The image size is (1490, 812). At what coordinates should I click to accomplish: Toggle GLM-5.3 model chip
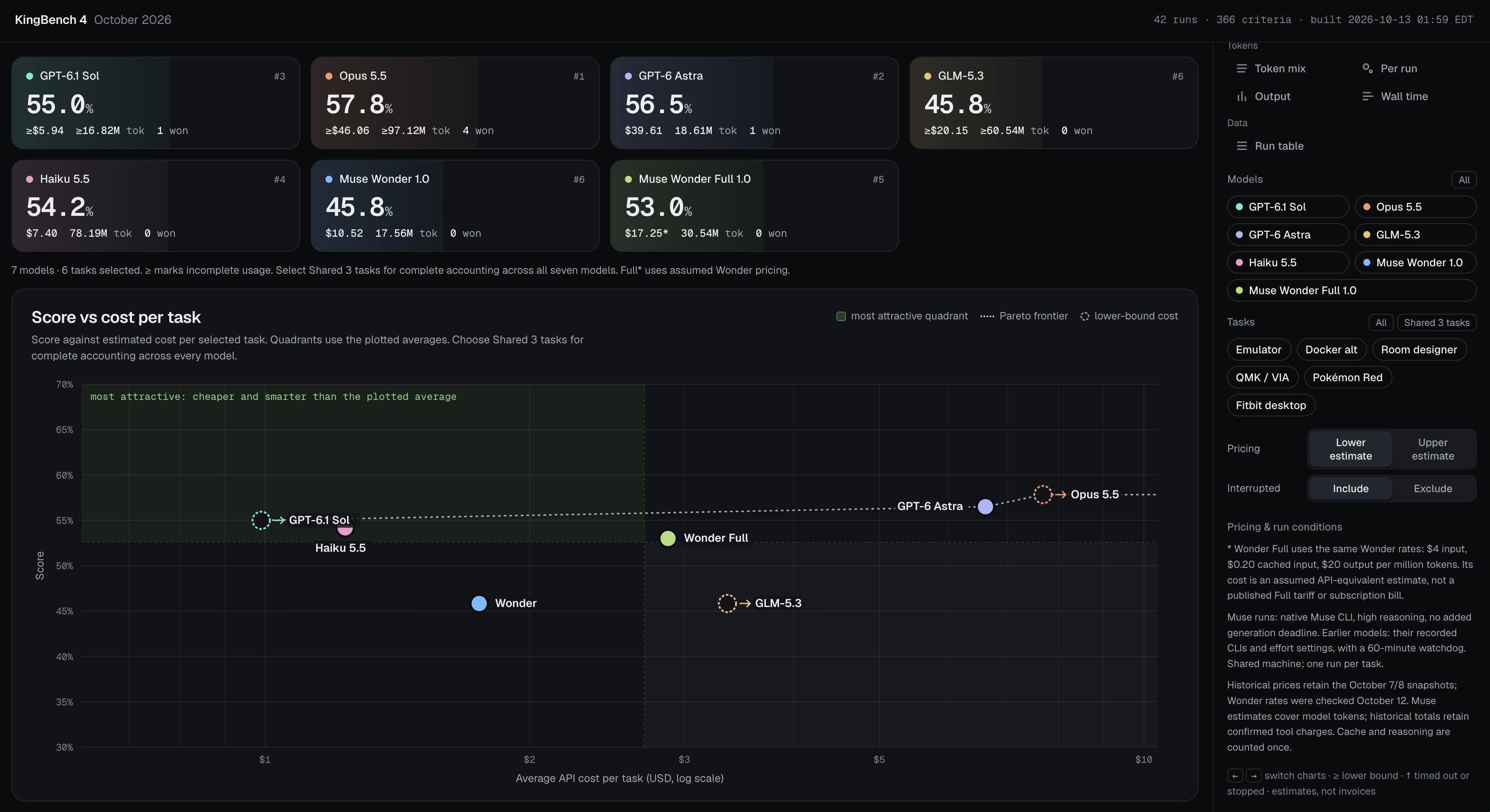[x=1416, y=234]
